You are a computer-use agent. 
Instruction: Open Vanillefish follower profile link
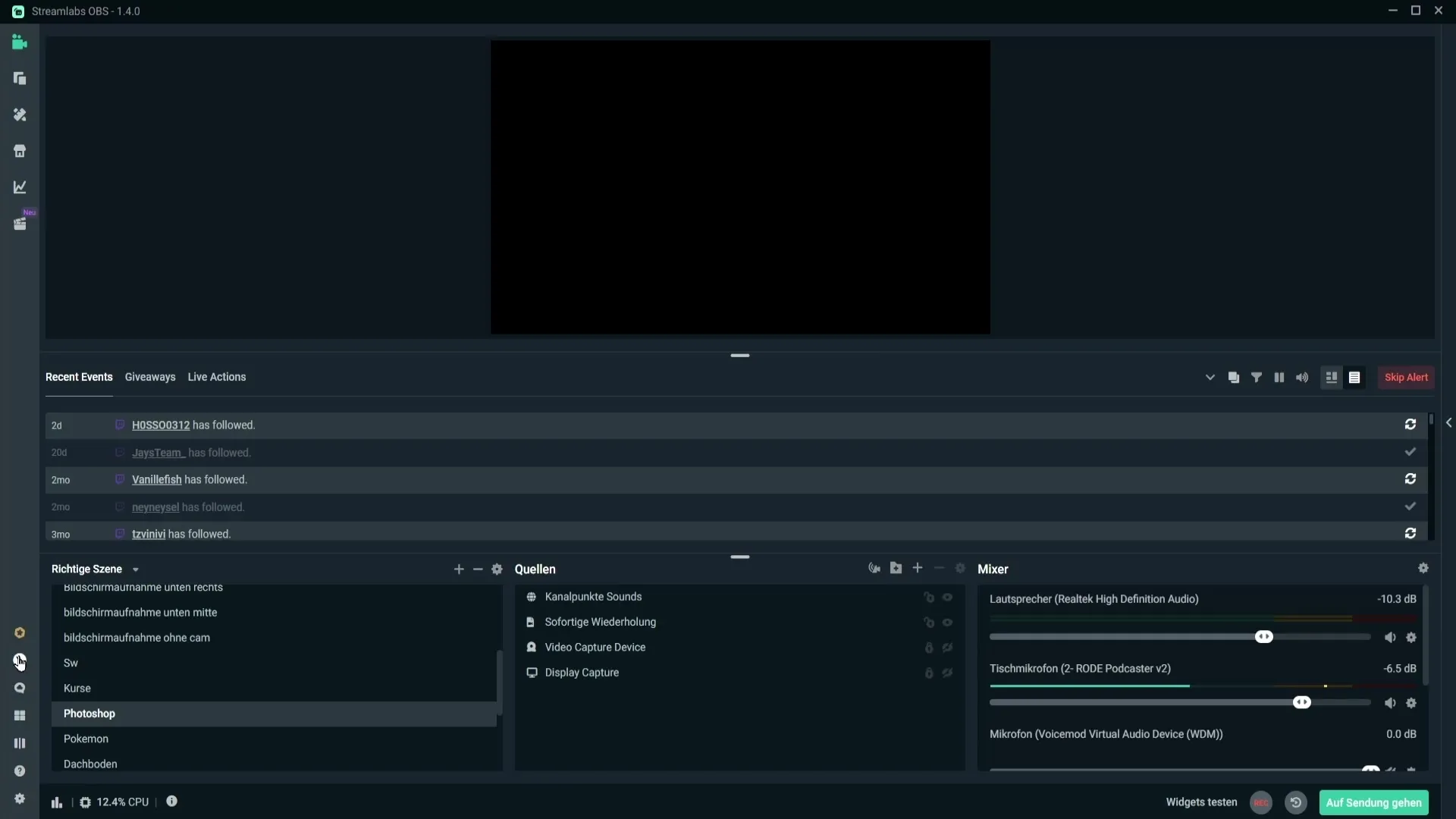(157, 480)
